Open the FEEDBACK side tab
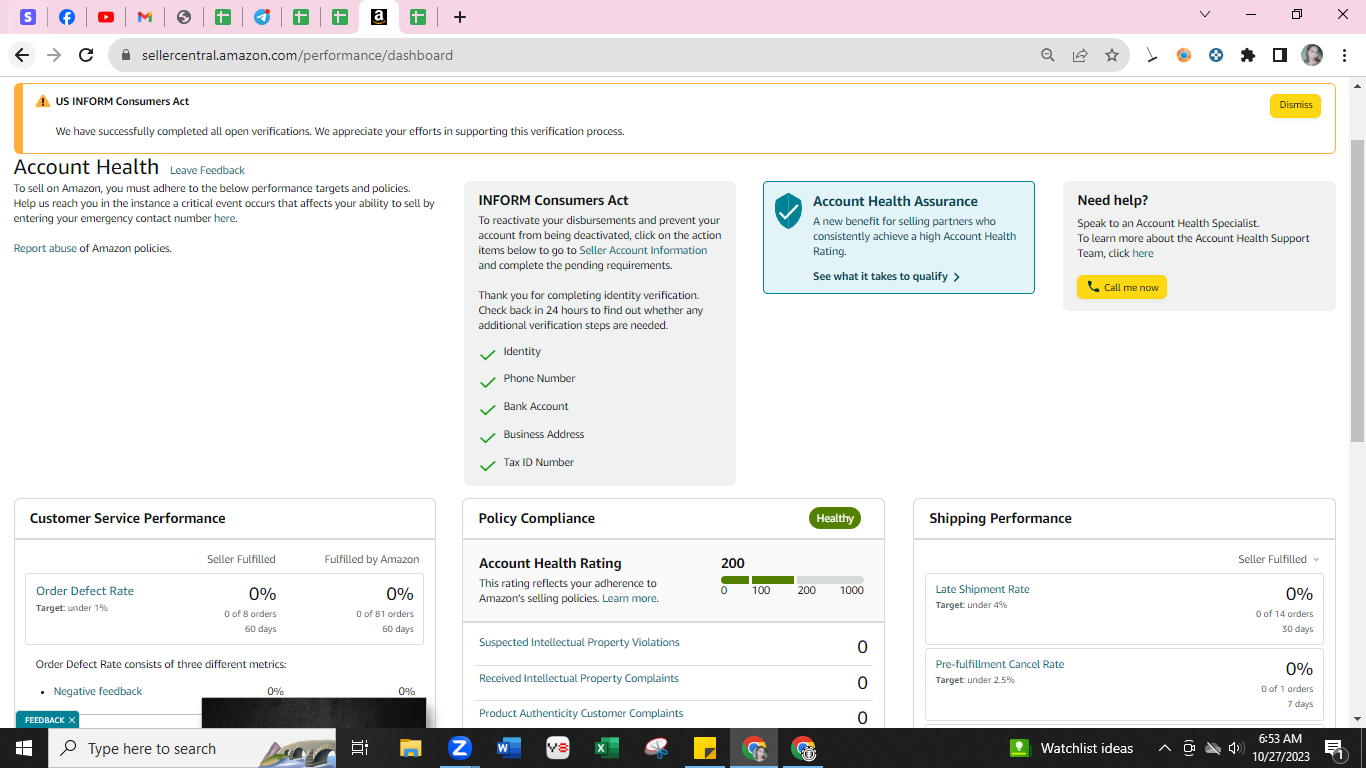 [x=44, y=720]
